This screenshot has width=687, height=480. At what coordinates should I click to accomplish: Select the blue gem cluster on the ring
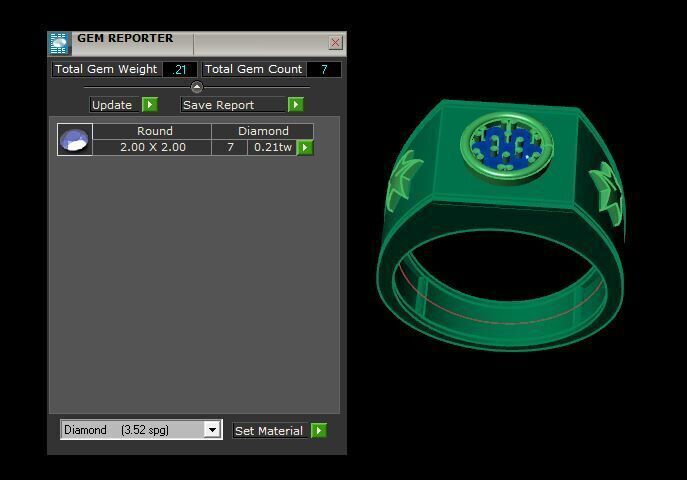point(508,147)
